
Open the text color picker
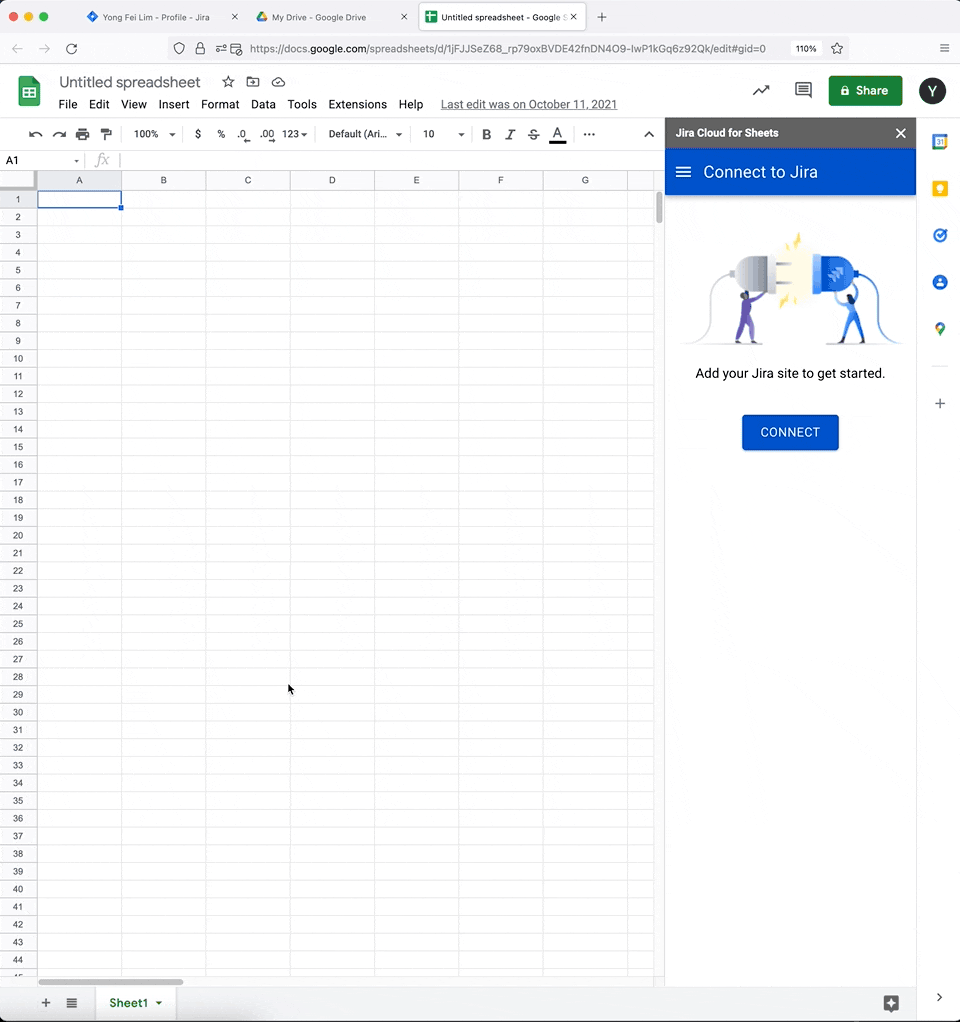[557, 134]
